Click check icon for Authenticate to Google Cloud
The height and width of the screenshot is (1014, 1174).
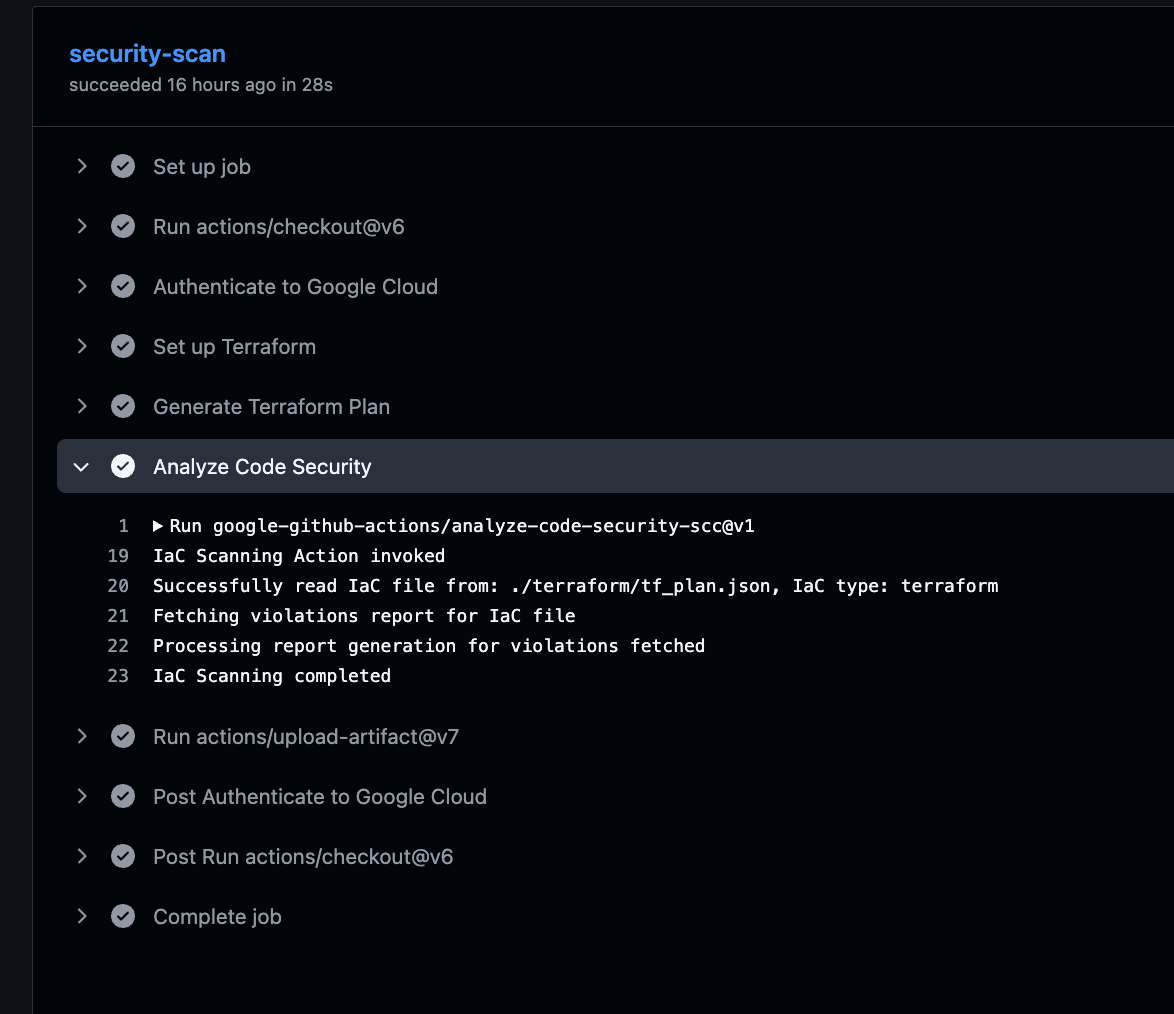(123, 286)
